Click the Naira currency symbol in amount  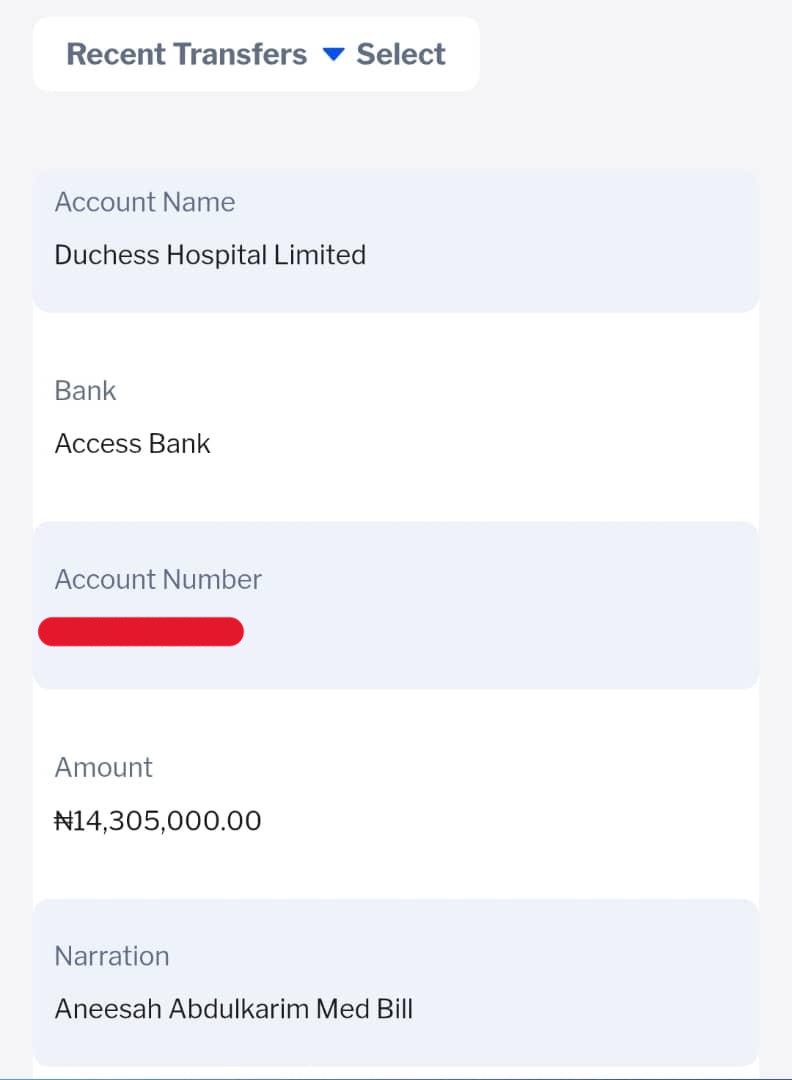[64, 821]
